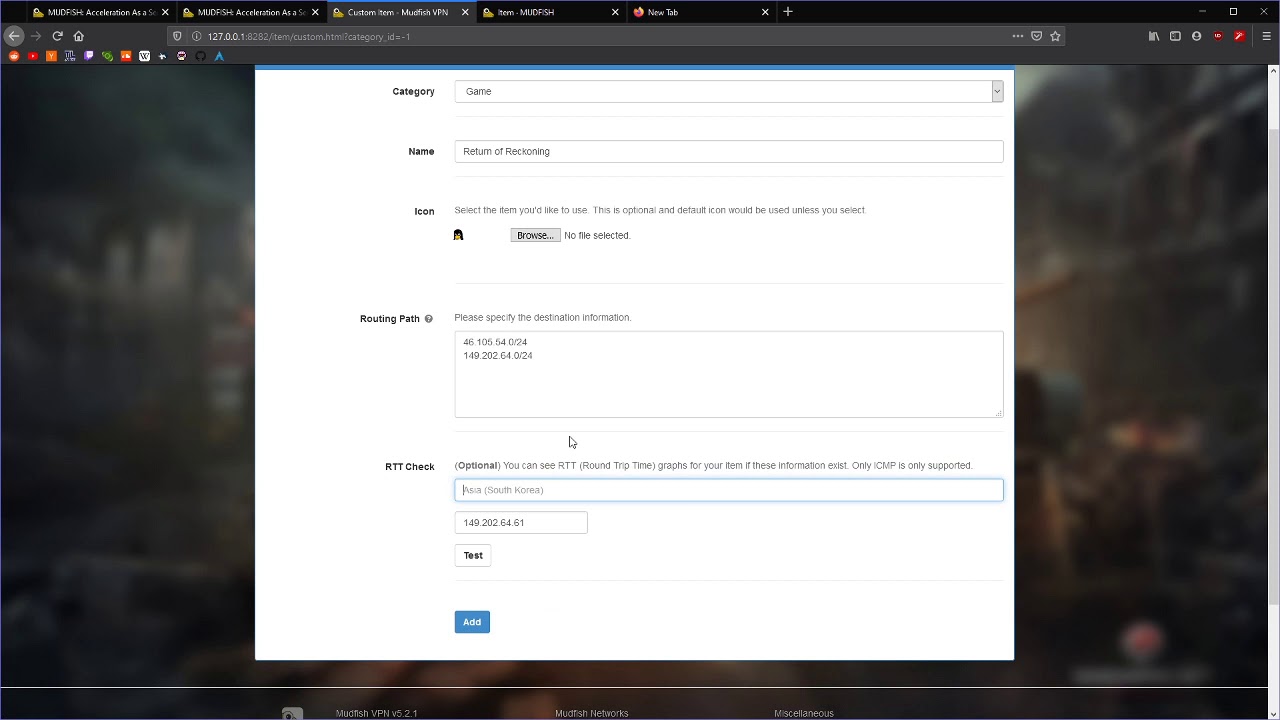Click the Routing Path help icon
Viewport: 1280px width, 720px height.
coord(428,319)
